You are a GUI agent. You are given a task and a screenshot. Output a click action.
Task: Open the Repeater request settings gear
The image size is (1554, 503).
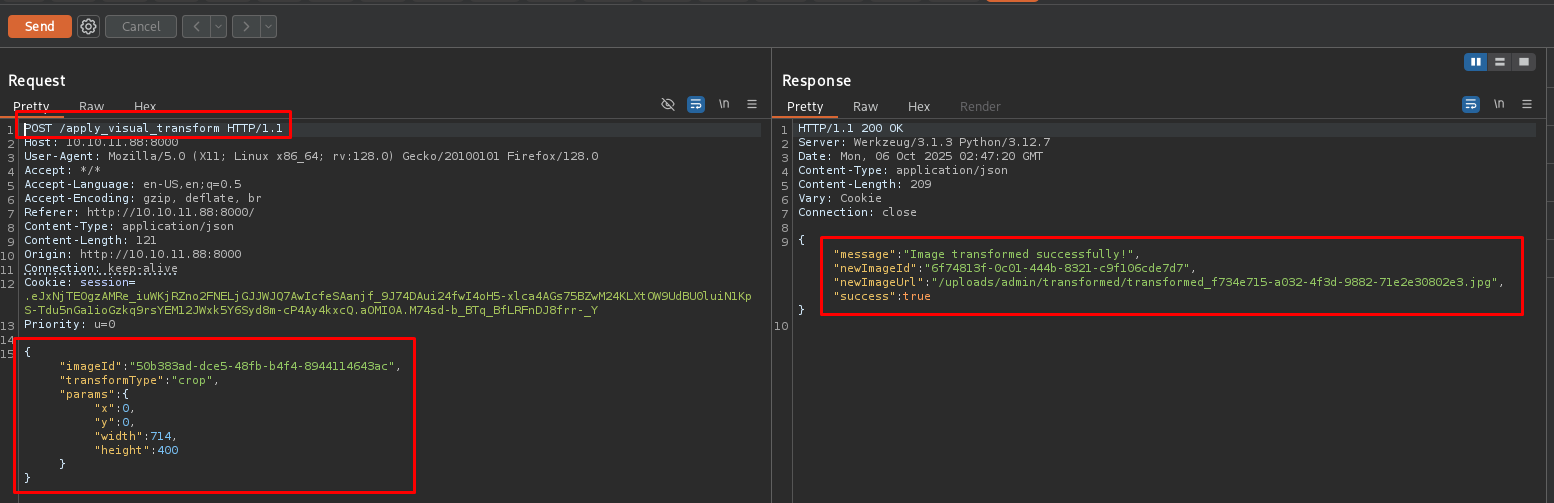point(88,27)
